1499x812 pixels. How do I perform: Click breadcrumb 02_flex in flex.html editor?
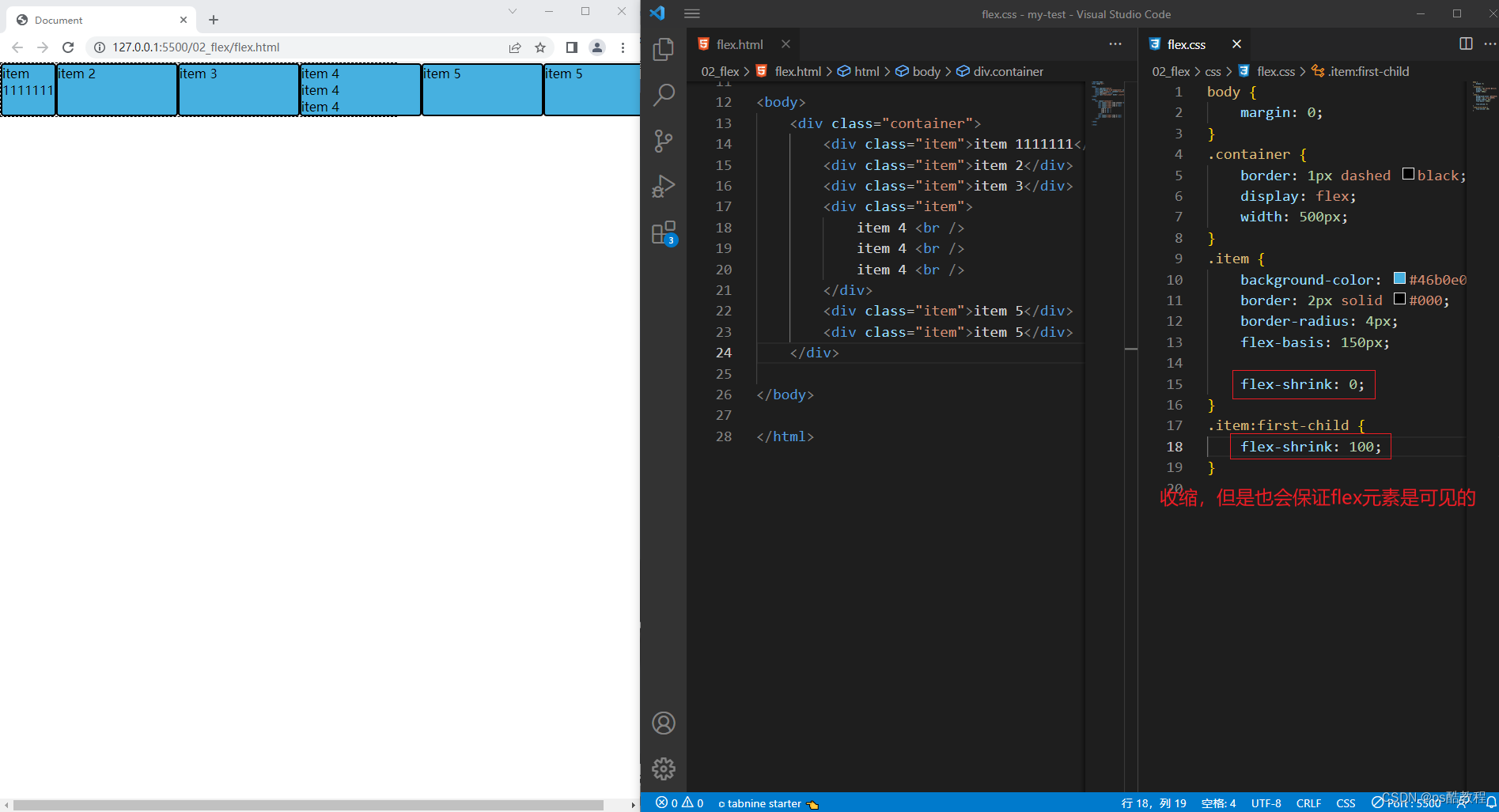coord(720,71)
